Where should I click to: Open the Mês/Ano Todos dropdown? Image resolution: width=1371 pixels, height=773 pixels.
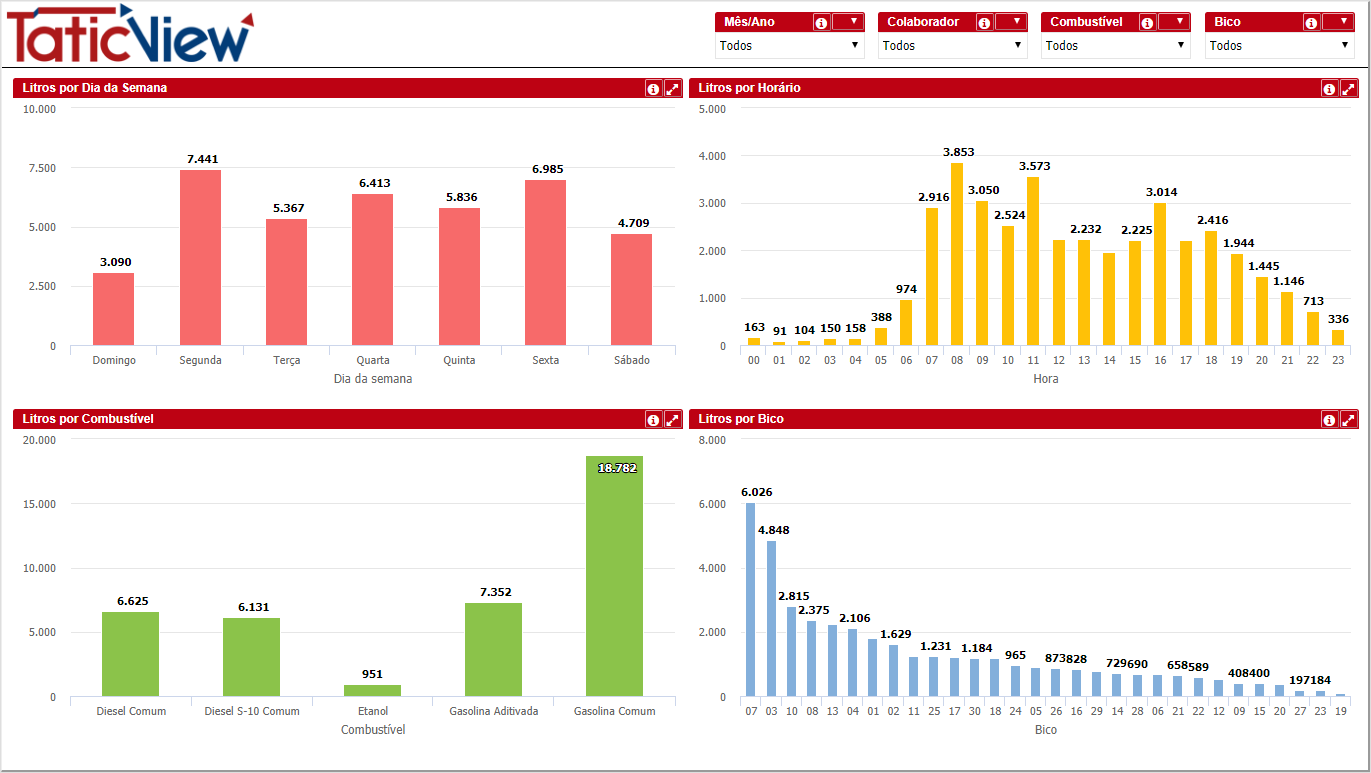pos(790,46)
